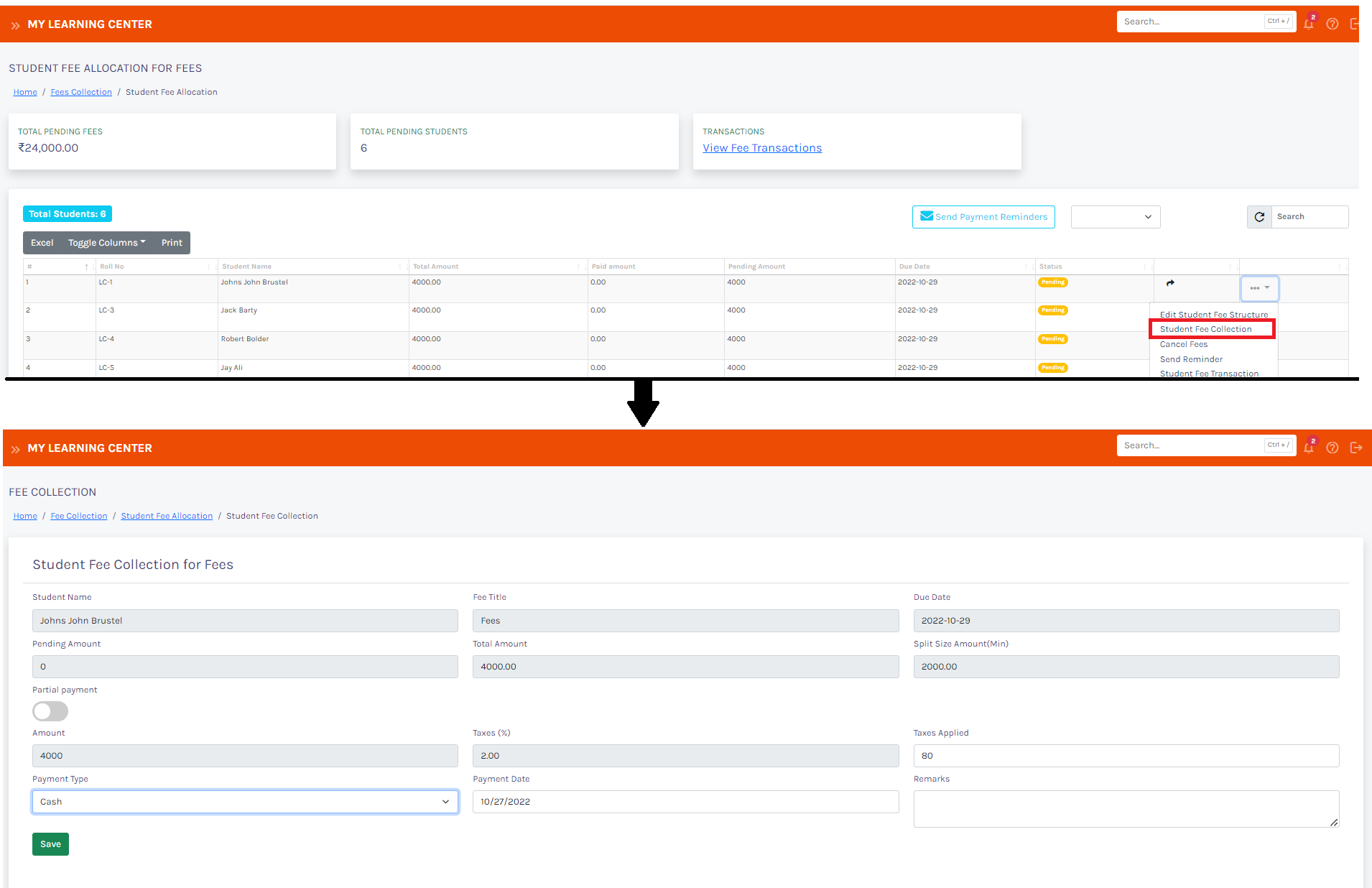Select Cancel Fees in the actions menu

(1184, 344)
